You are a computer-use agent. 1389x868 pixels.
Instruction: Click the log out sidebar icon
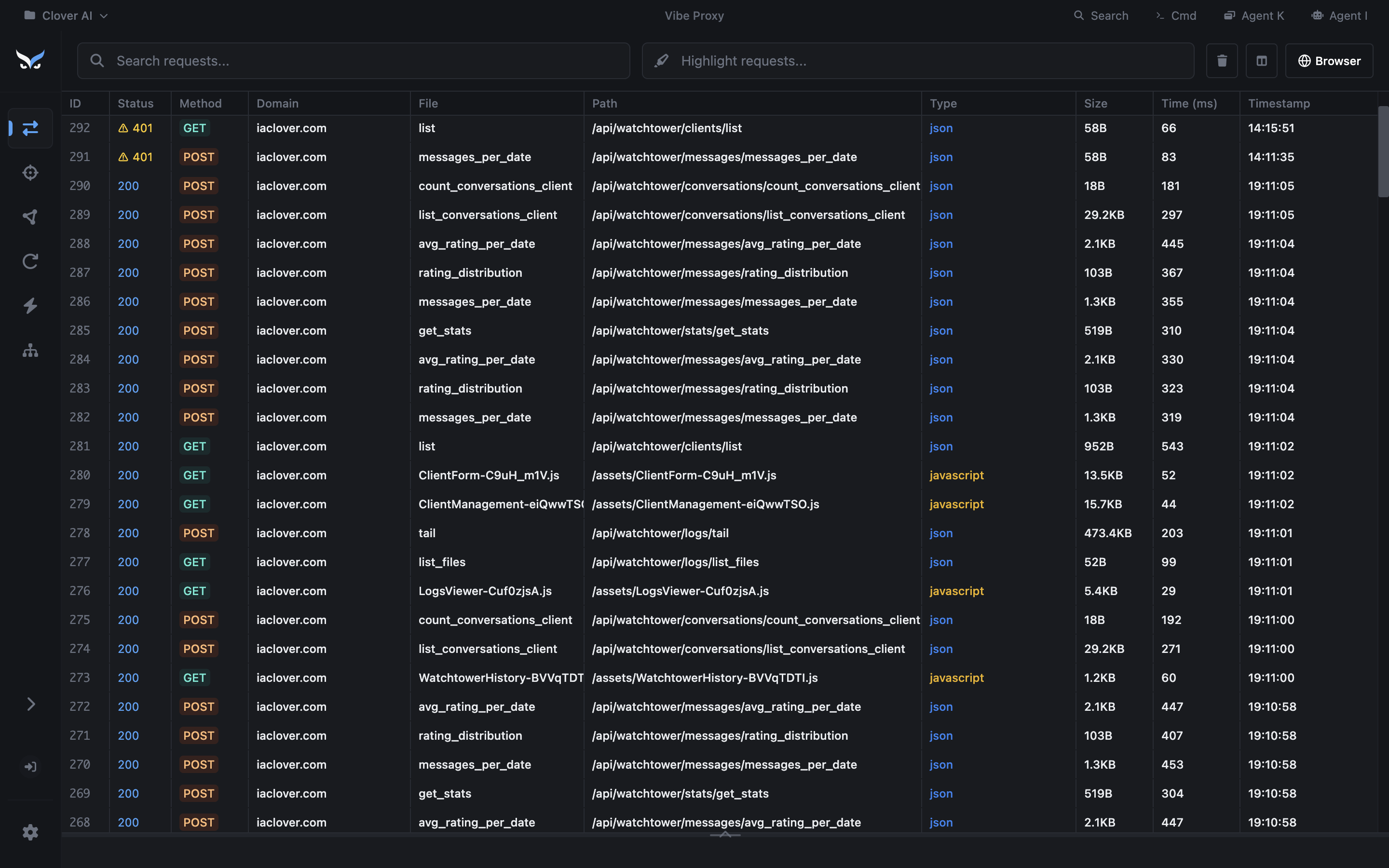(30, 766)
